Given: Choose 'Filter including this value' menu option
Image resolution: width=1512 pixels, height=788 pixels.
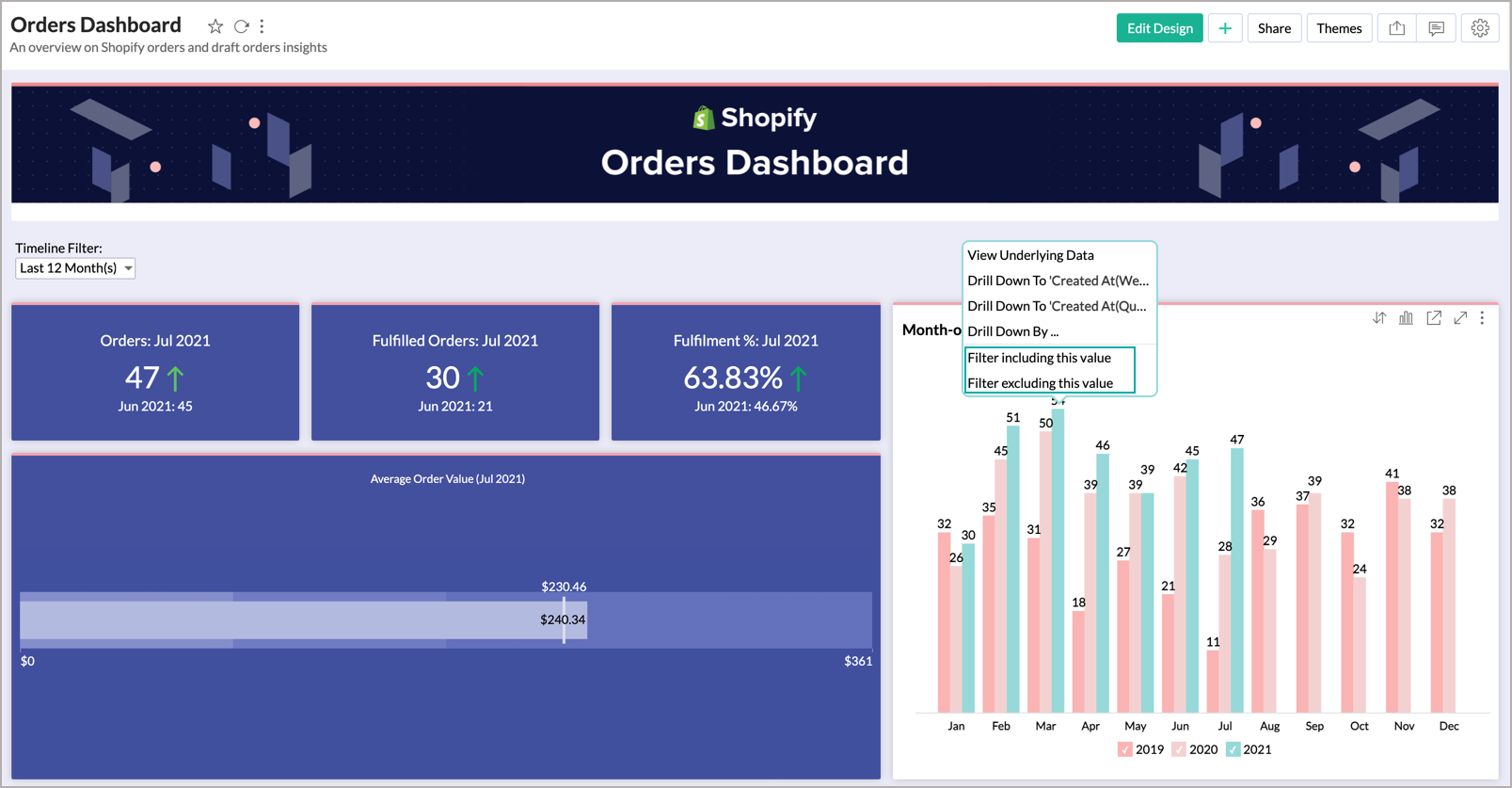Looking at the screenshot, I should (1039, 358).
